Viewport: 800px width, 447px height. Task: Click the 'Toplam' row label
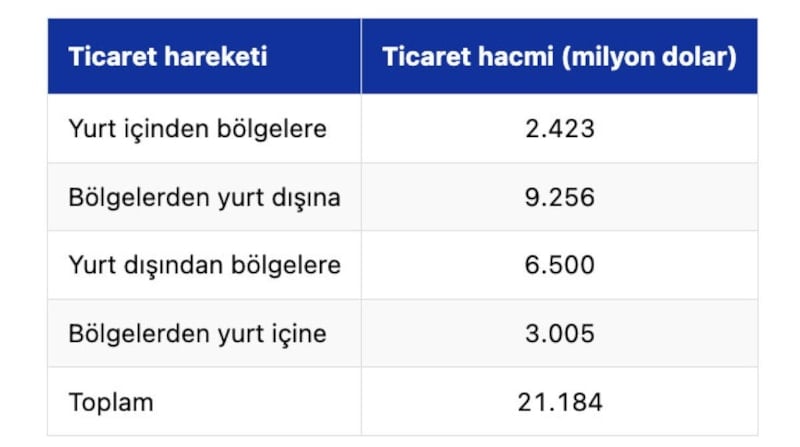tap(111, 402)
